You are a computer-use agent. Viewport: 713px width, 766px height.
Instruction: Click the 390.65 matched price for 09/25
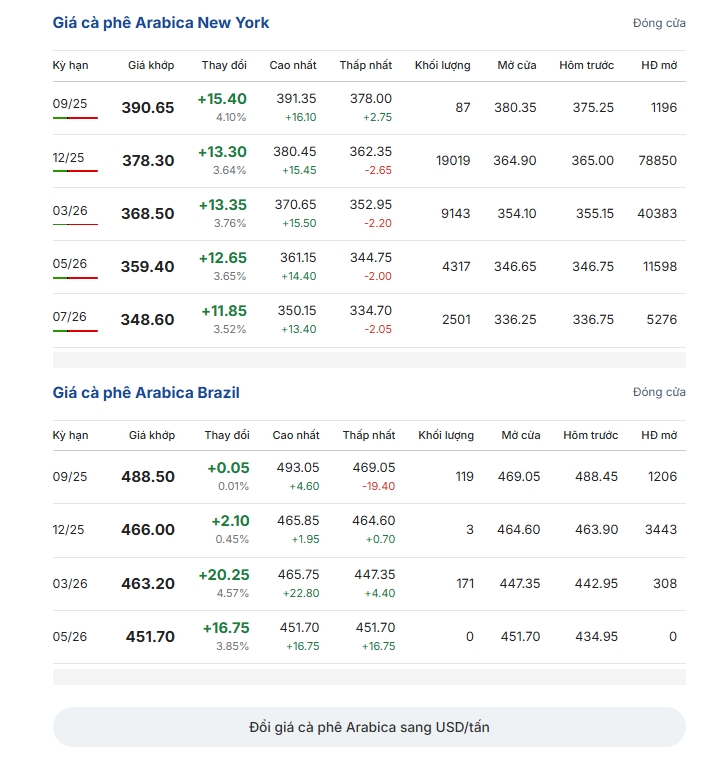coord(147,107)
